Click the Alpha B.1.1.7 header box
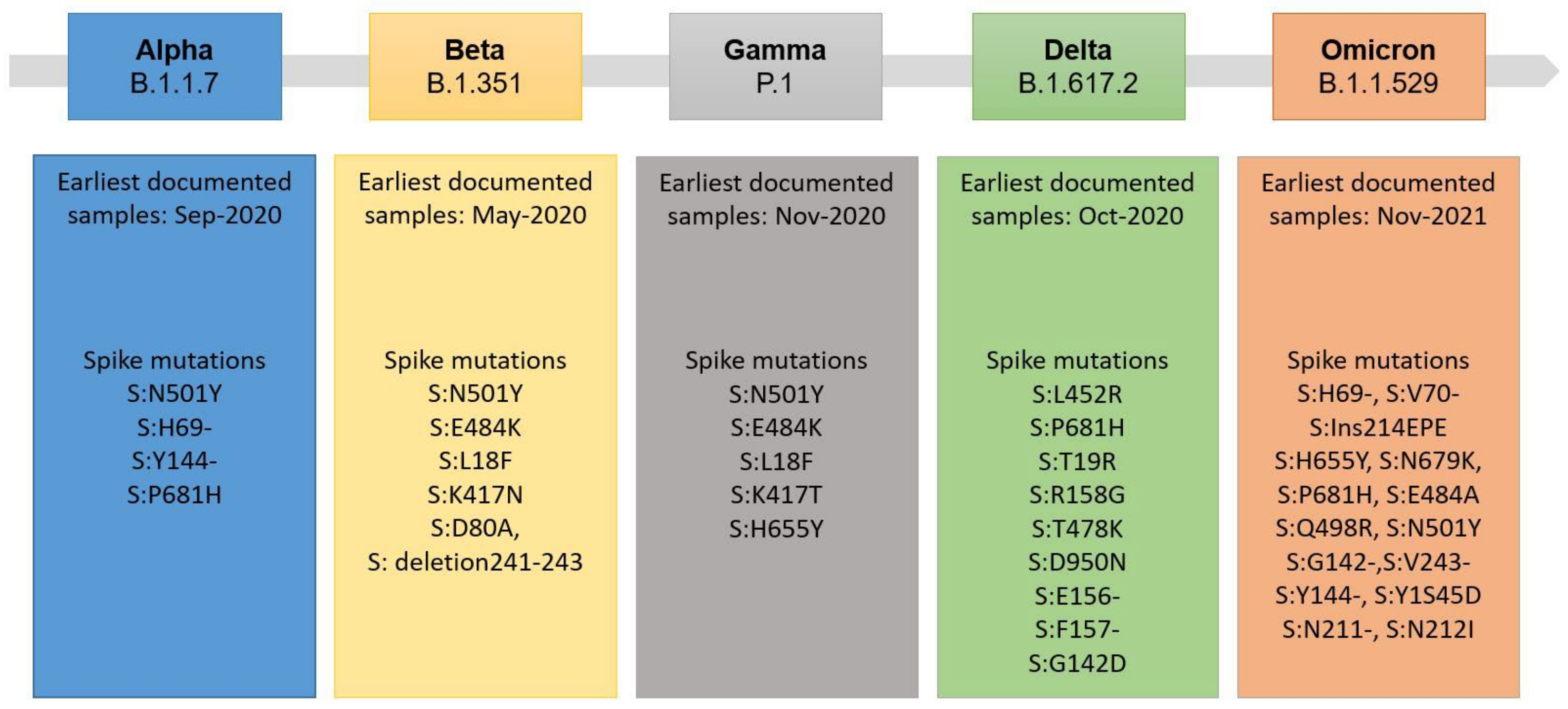 click(174, 66)
